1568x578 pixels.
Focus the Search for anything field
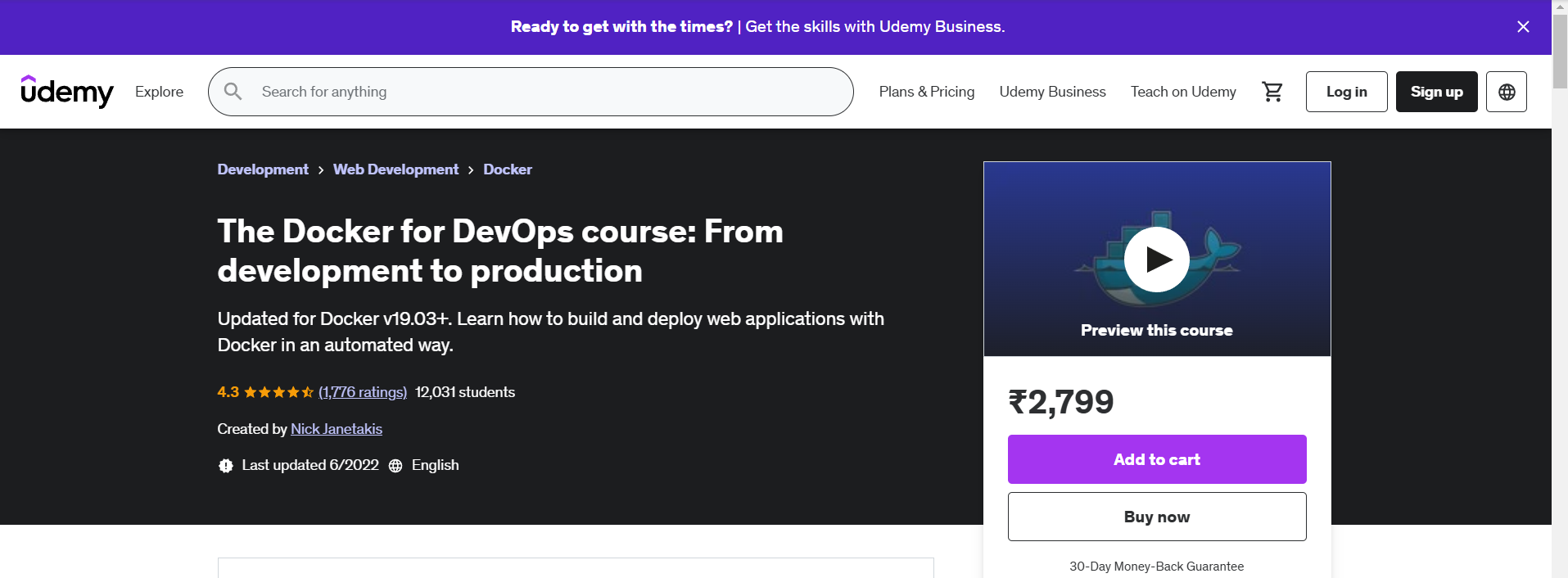540,92
